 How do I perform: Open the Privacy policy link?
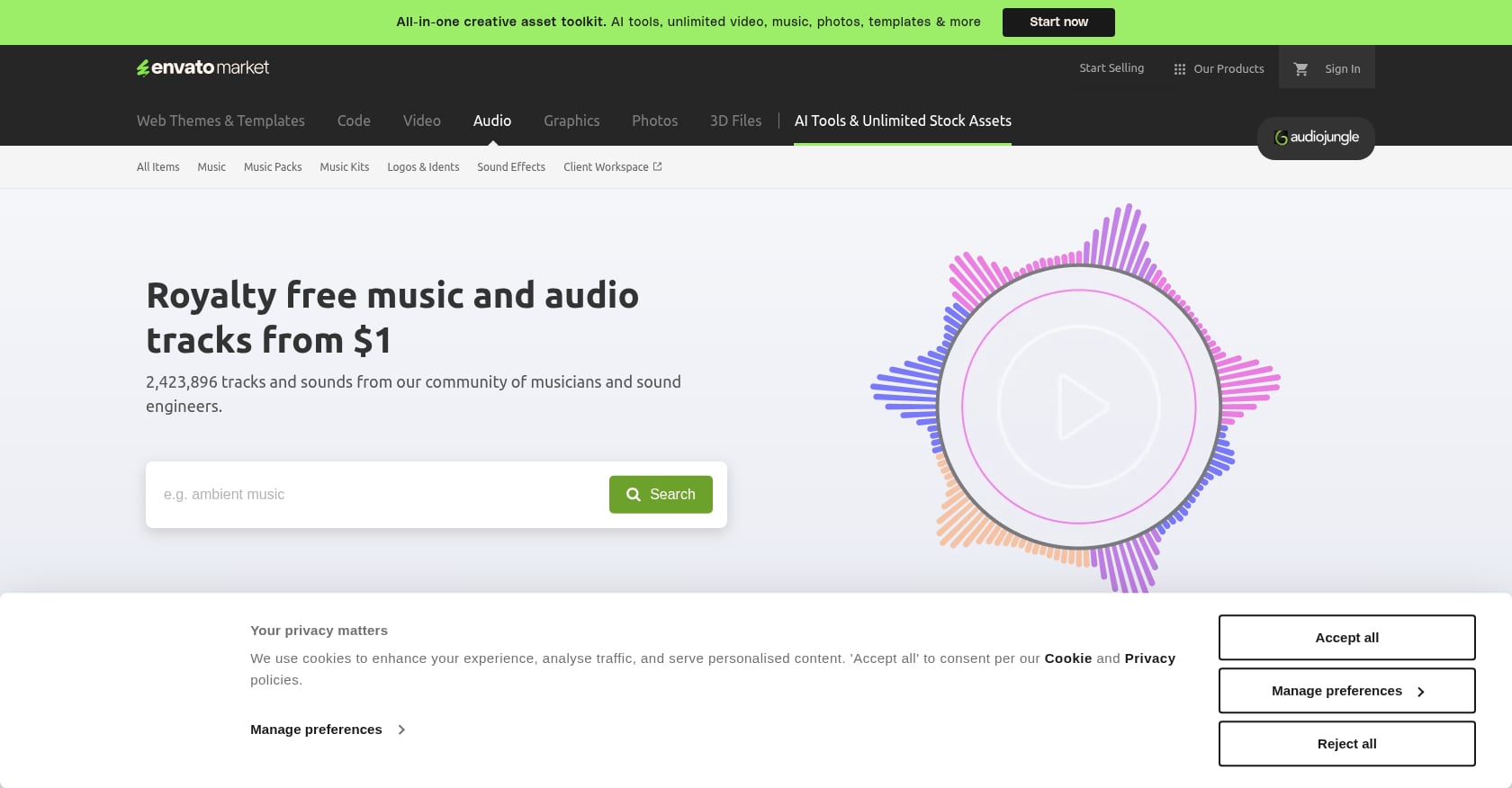1150,658
